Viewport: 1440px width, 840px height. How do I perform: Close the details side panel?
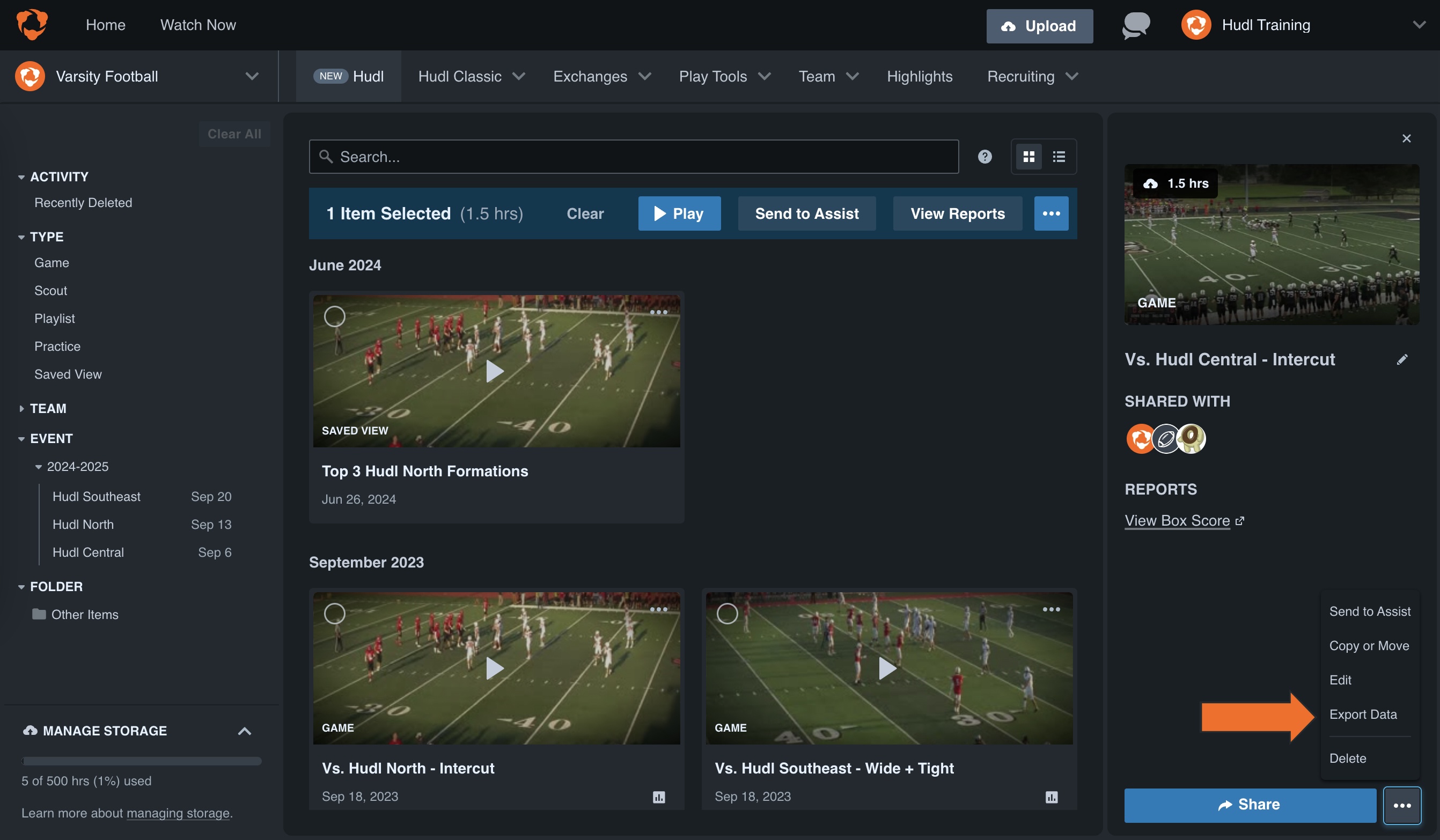(x=1406, y=138)
